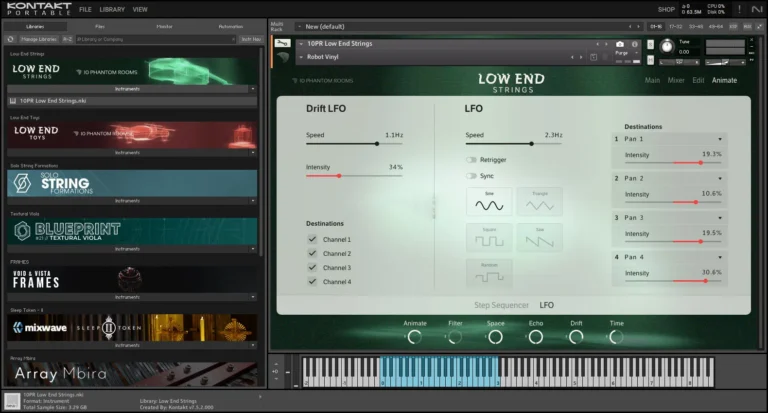Toggle the KSP button in multi rack header
The height and width of the screenshot is (413, 768).
(733, 26)
